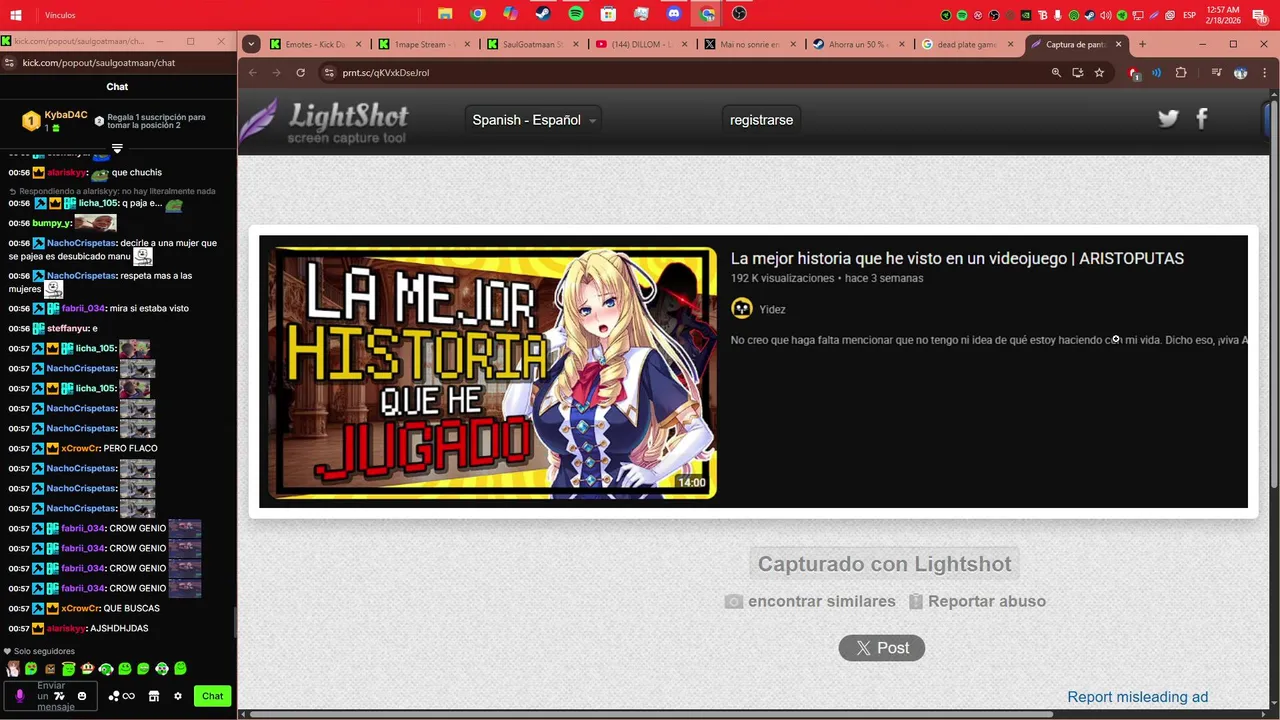Click the green headphones emote
Screen dimensions: 1280x720
106,668
